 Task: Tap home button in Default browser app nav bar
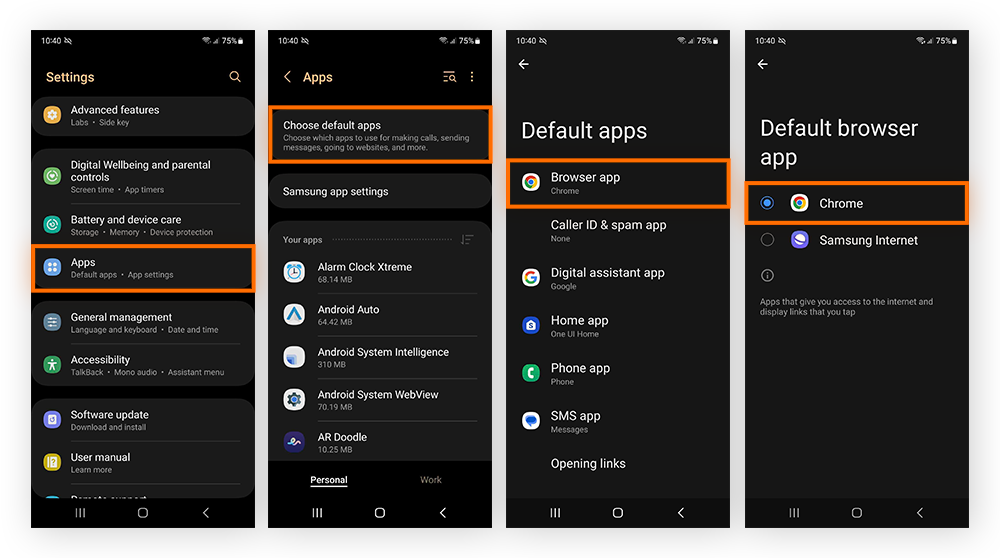(x=857, y=513)
